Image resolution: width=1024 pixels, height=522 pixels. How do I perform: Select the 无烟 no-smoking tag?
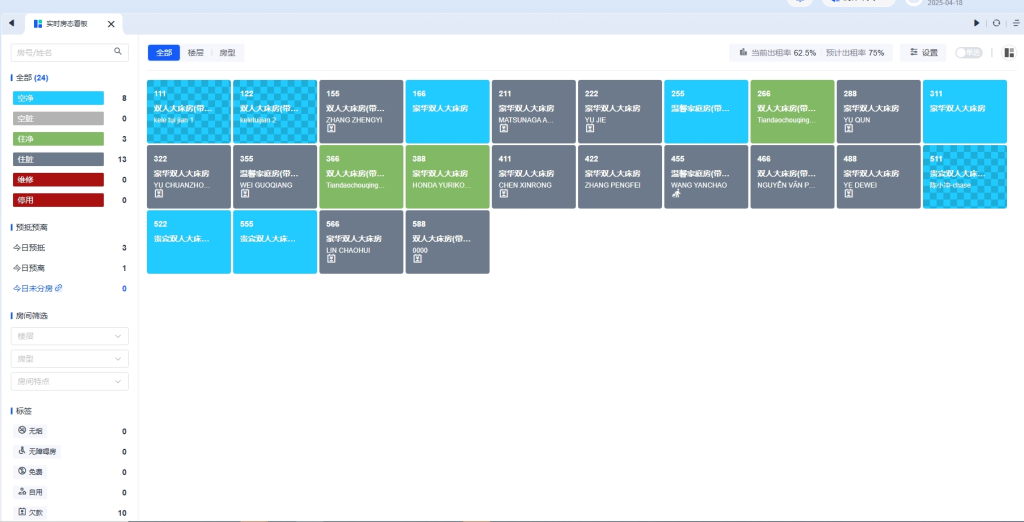(31, 431)
